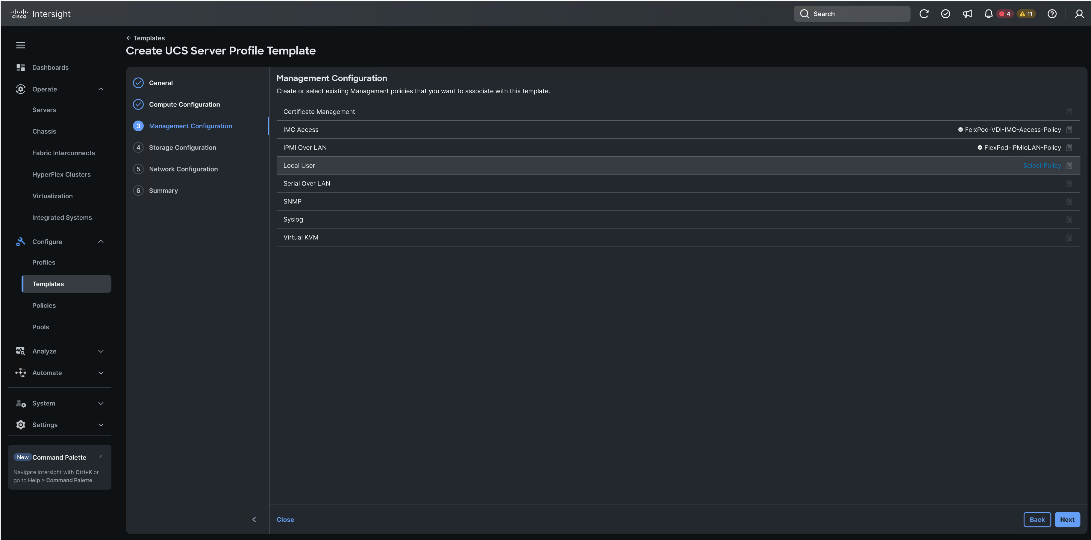This screenshot has width=1091, height=540.
Task: Open Integrated Systems in the sidebar
Action: (62, 218)
